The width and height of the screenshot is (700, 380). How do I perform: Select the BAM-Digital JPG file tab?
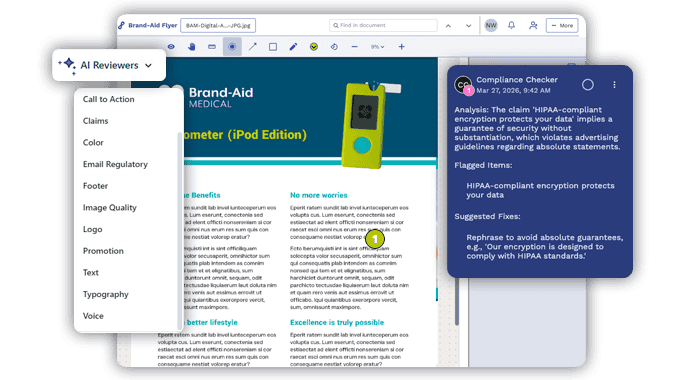tap(218, 25)
